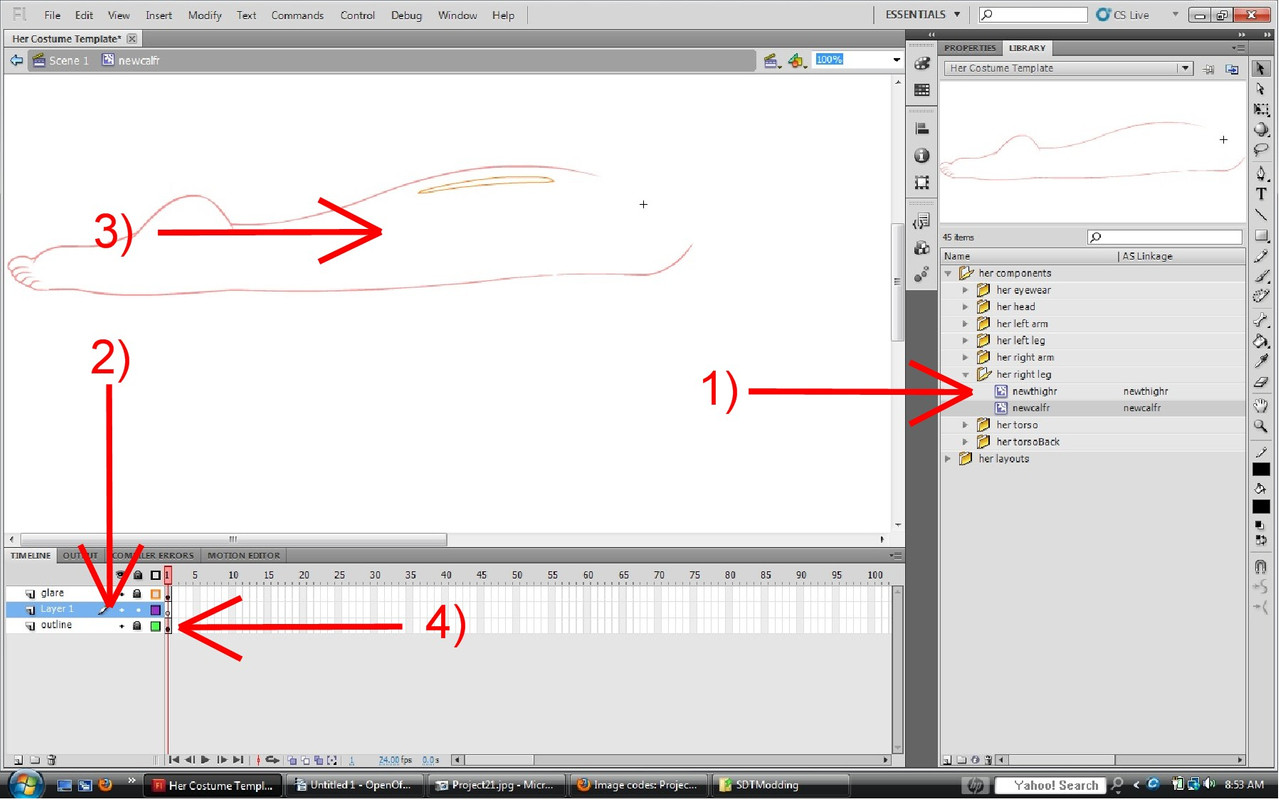Open the Transform panel icon
1279x800 pixels.
coord(921,183)
